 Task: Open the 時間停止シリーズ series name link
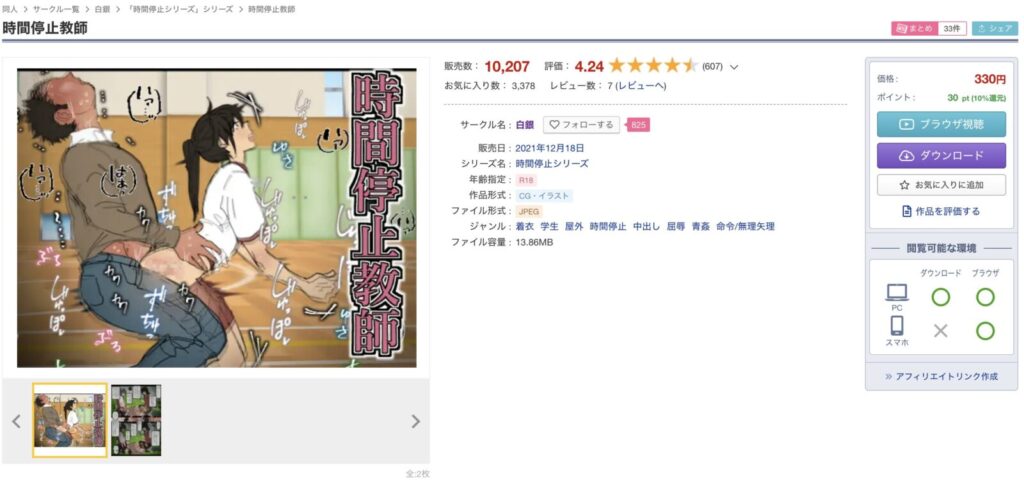pyautogui.click(x=552, y=163)
